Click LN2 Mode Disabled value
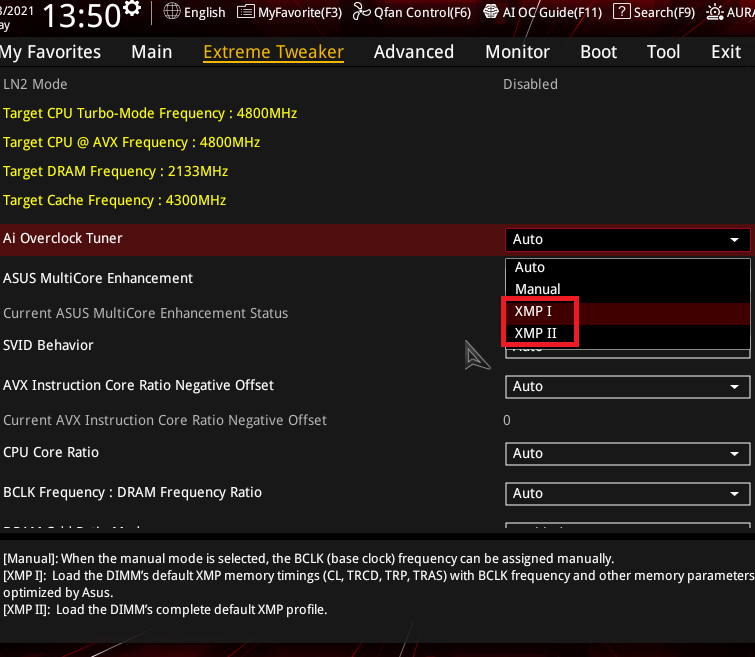Screen dimensions: 755x657 coord(530,84)
